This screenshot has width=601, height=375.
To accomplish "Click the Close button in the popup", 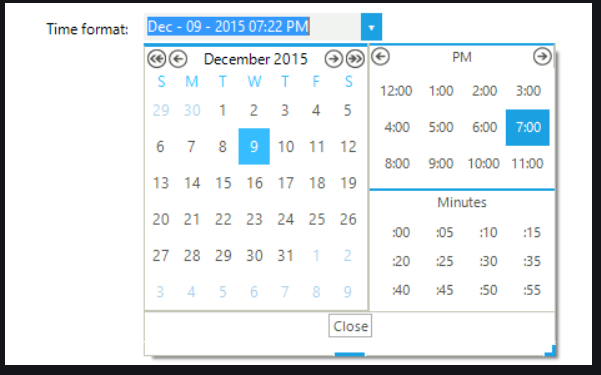I will (350, 326).
